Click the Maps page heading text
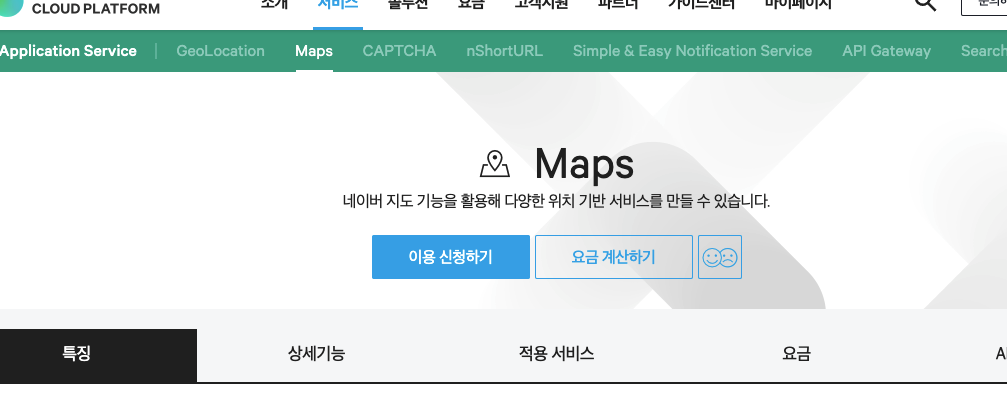1007x415 pixels. 584,164
